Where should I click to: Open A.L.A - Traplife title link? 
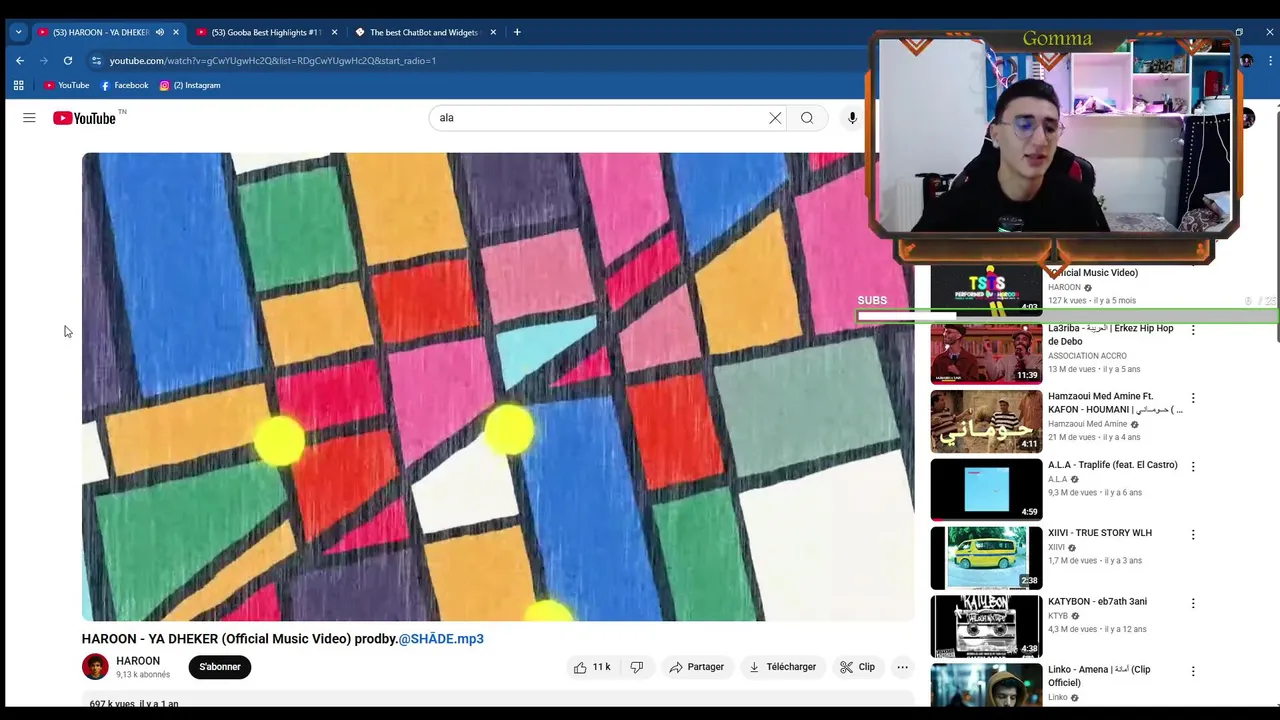[x=1113, y=465]
